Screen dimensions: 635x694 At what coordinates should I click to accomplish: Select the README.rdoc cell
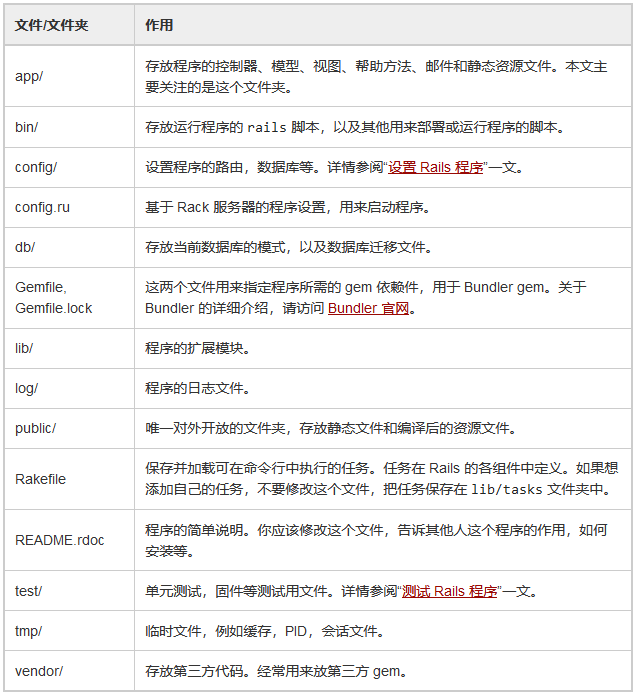pos(69,540)
